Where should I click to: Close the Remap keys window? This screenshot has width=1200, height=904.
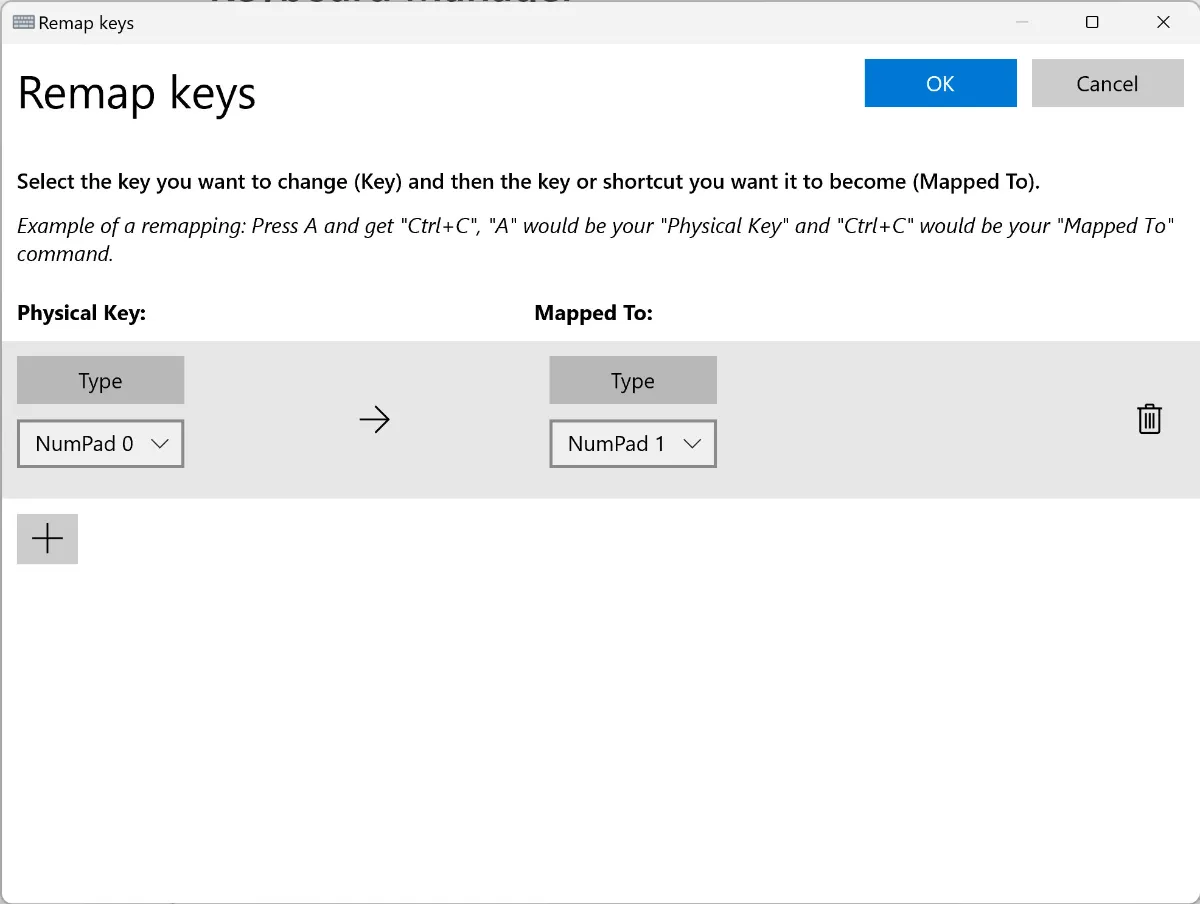click(x=1163, y=22)
